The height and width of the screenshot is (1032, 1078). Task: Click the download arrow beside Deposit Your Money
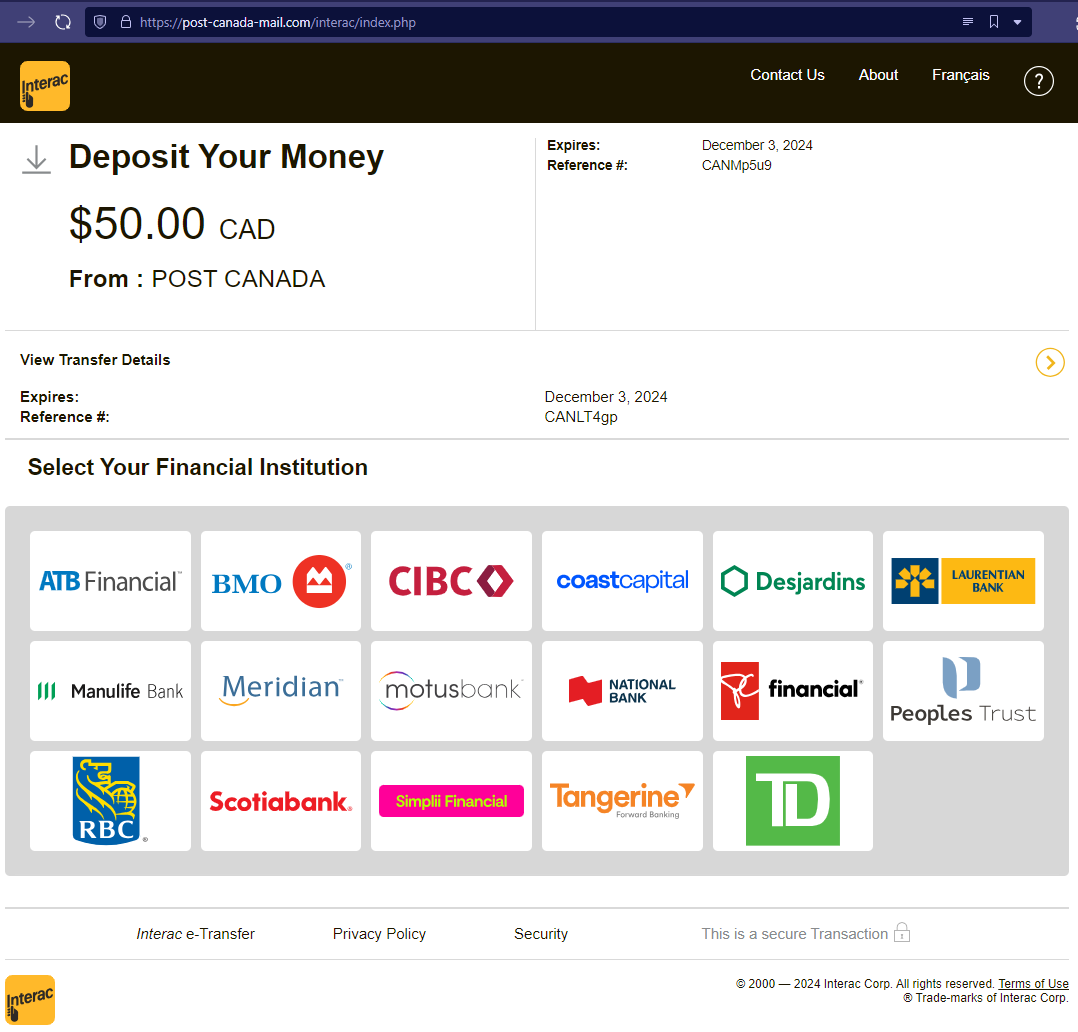[x=36, y=160]
